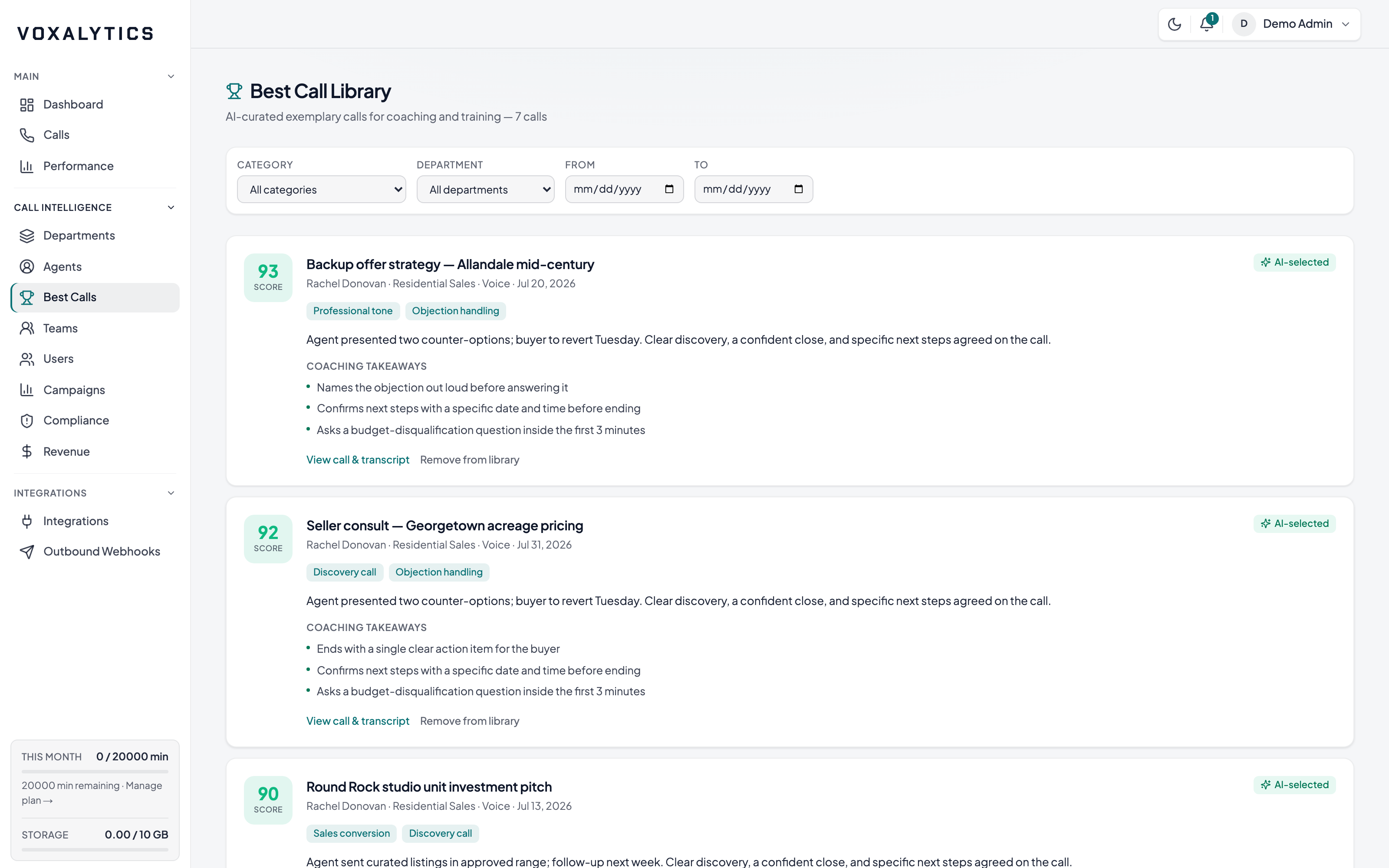Toggle dark mode moon icon
Image resolution: width=1389 pixels, height=868 pixels.
click(1174, 24)
